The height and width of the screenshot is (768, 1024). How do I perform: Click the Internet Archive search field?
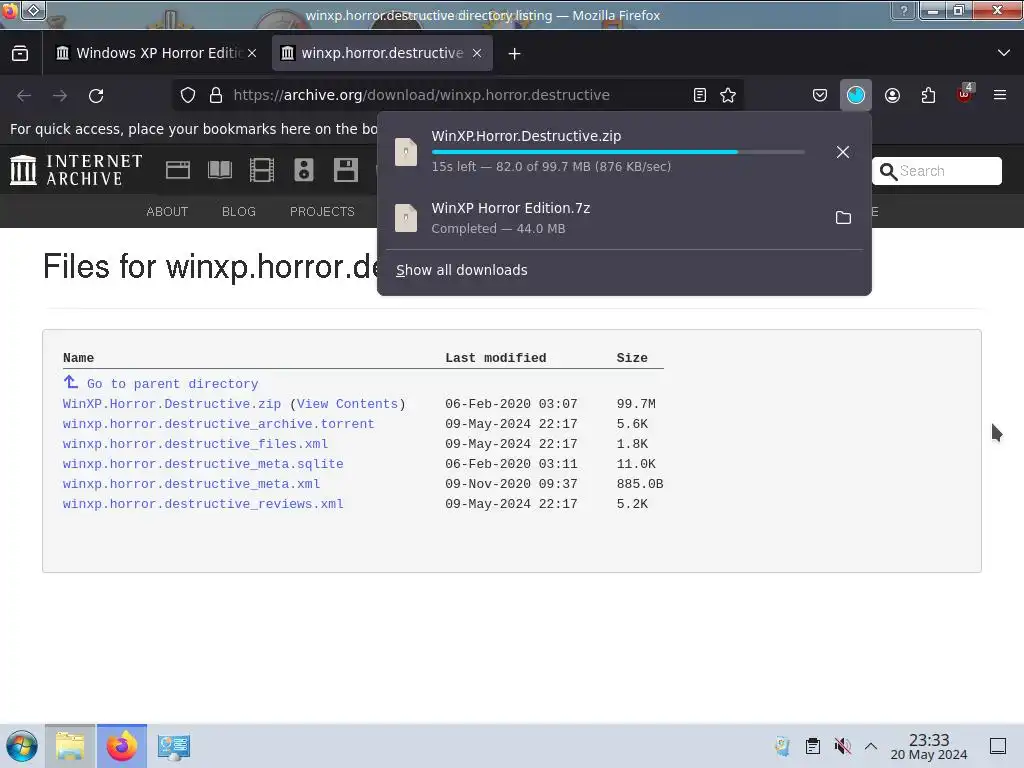(936, 171)
